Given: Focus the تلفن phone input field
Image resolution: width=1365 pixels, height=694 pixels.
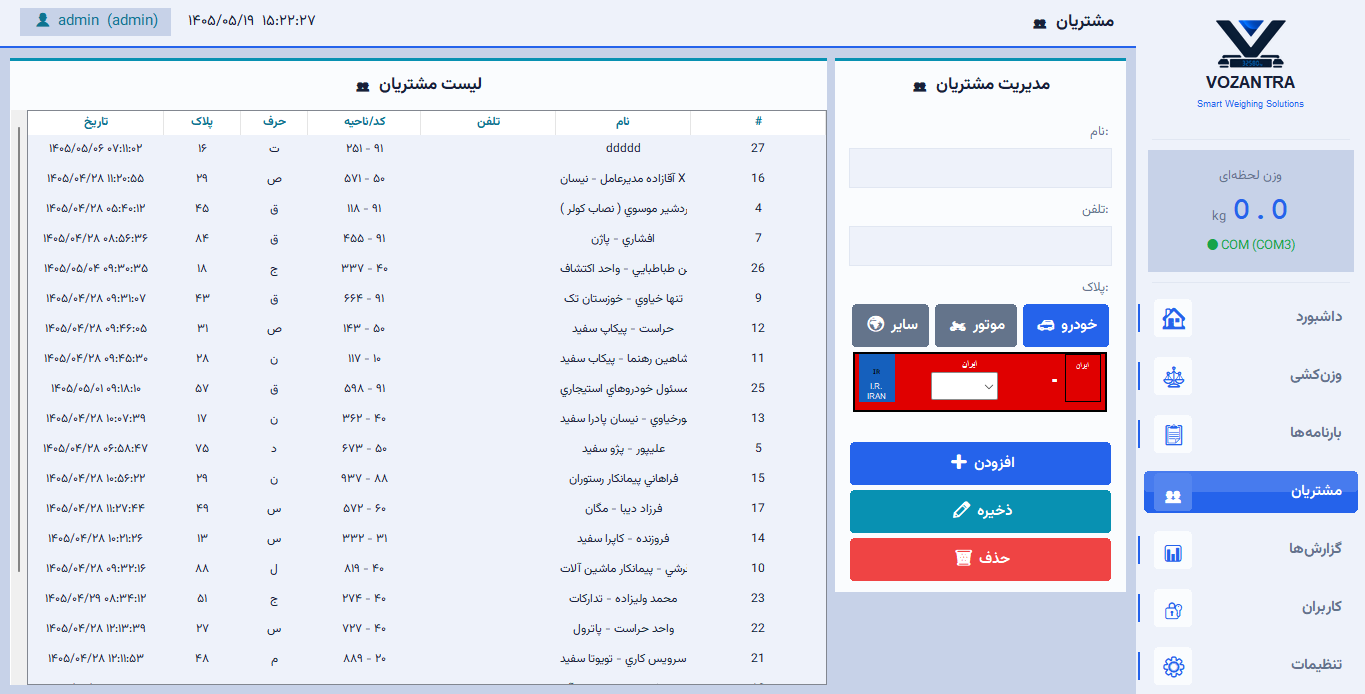Looking at the screenshot, I should (980, 246).
